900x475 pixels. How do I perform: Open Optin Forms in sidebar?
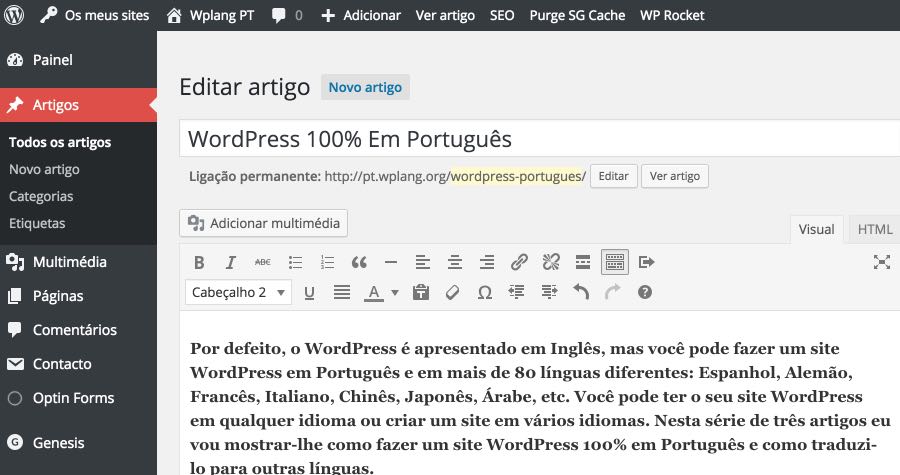(x=78, y=398)
